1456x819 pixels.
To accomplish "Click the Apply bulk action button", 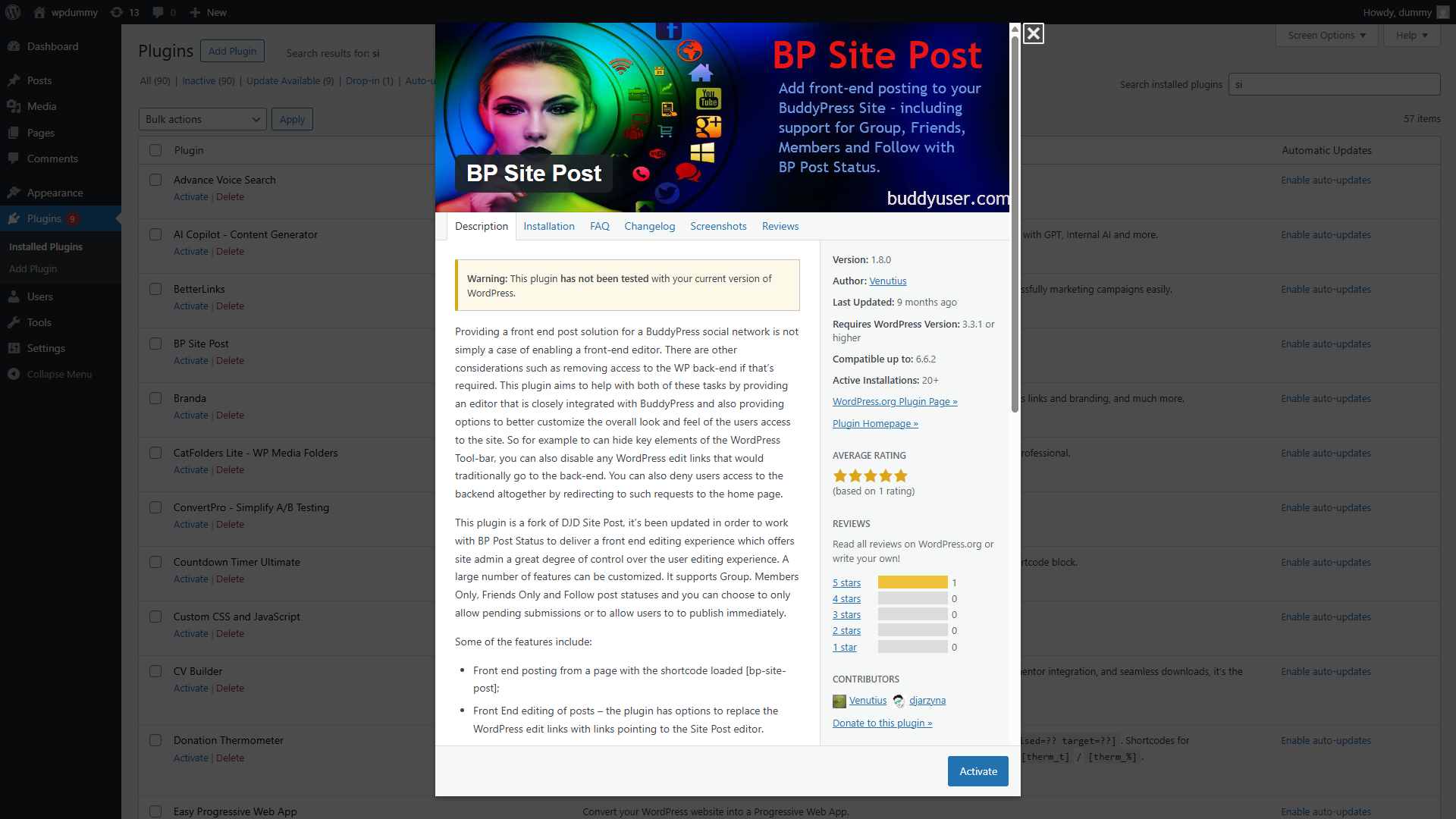I will [292, 119].
